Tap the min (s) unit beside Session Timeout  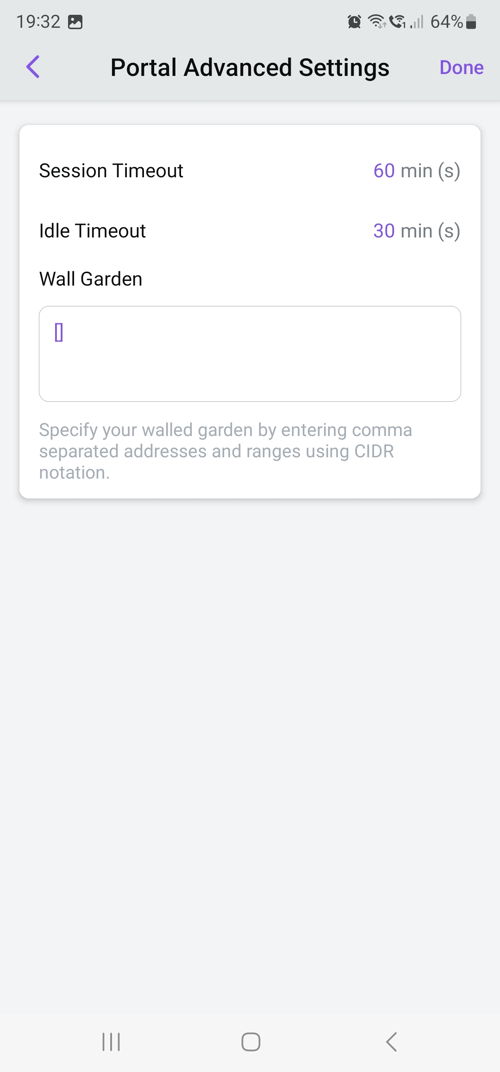click(x=430, y=170)
